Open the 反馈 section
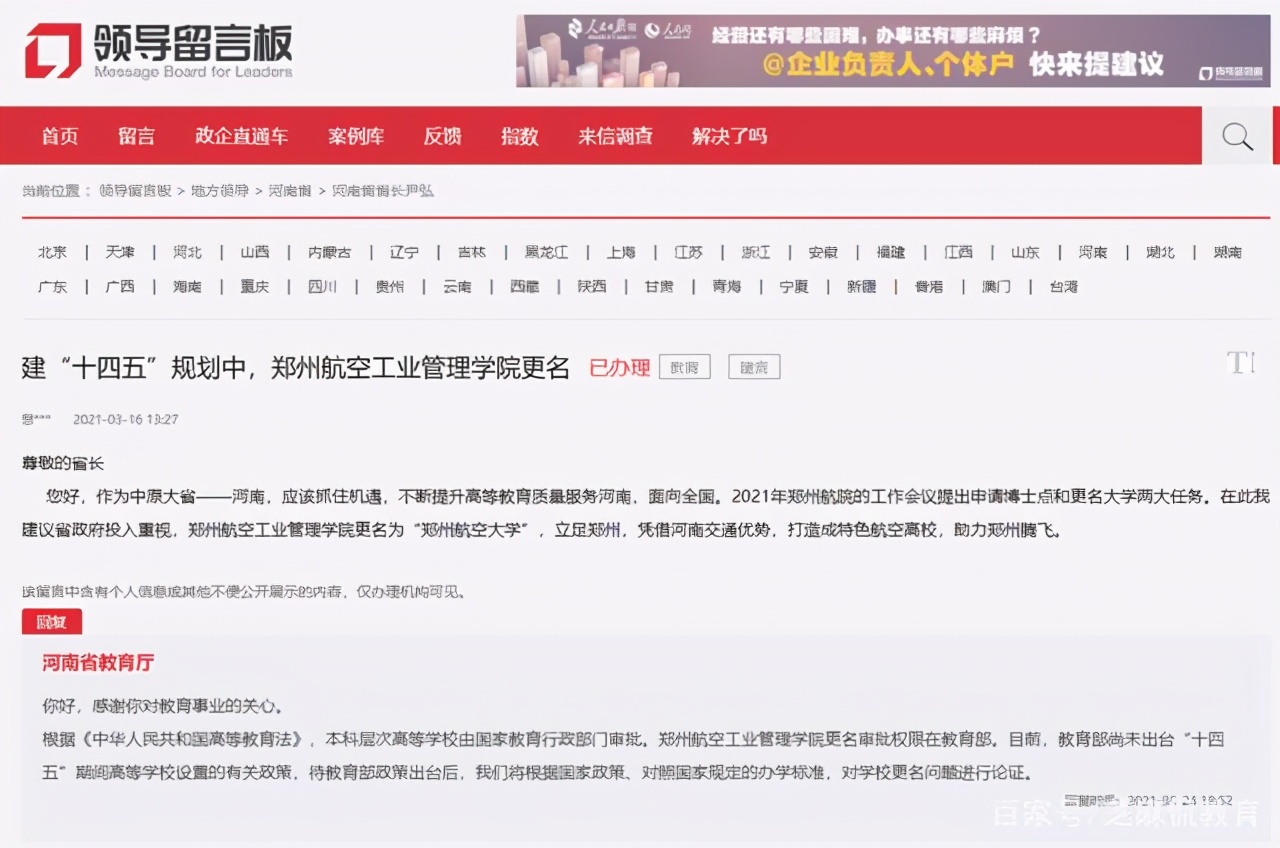The width and height of the screenshot is (1280, 848). (x=442, y=135)
